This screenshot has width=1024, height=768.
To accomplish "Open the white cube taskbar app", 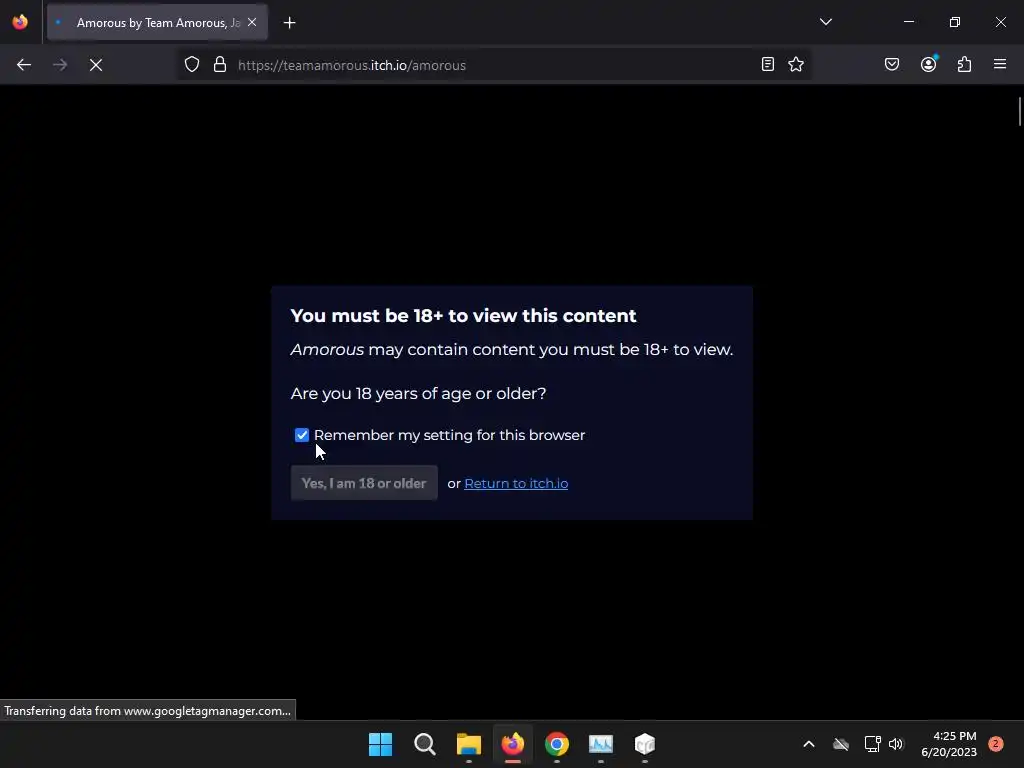I will tap(645, 744).
